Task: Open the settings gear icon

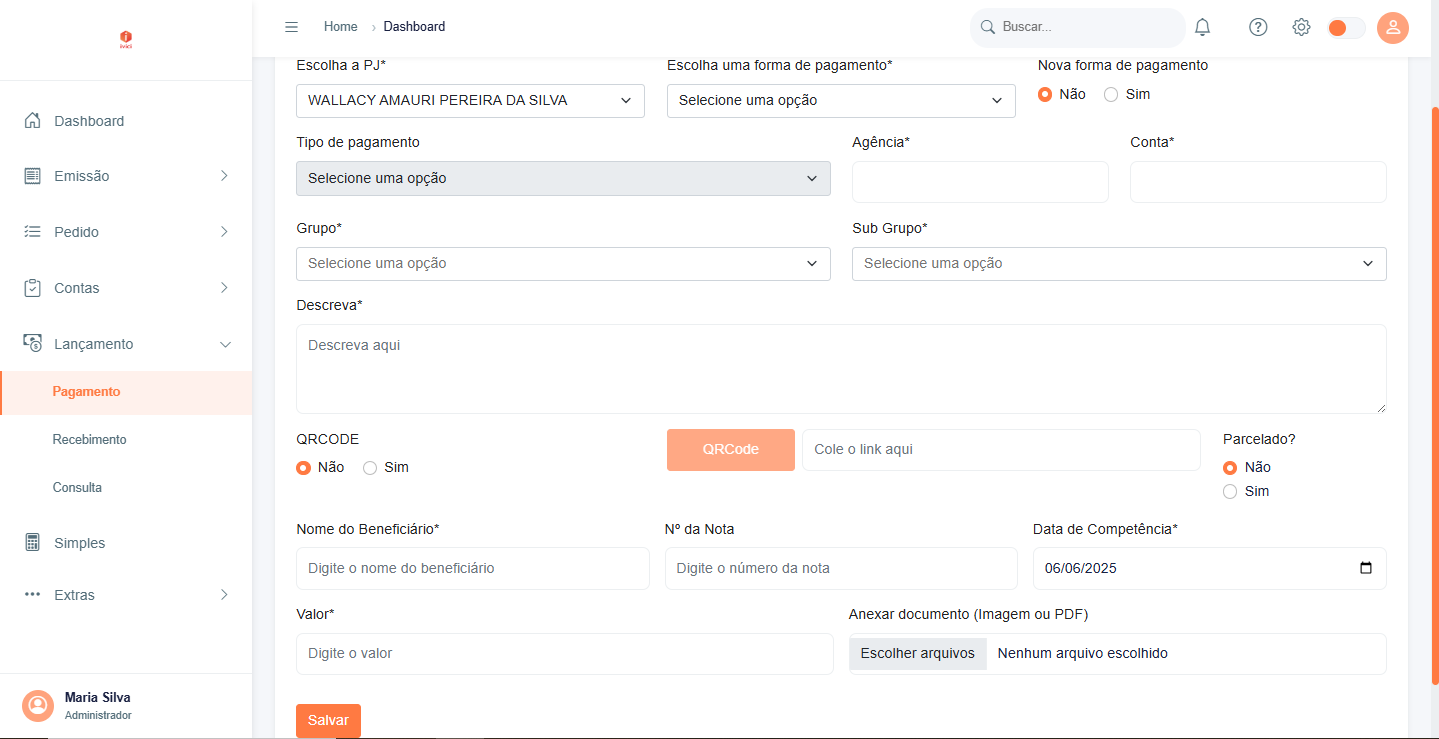Action: tap(1301, 27)
